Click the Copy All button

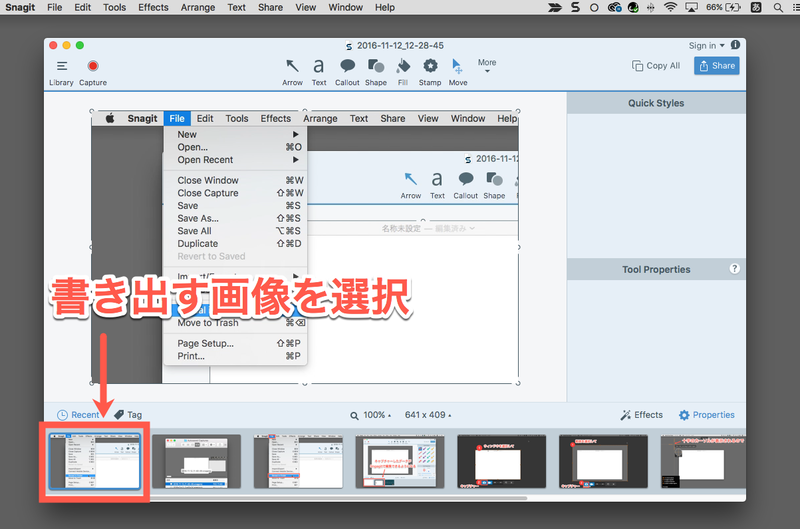656,66
